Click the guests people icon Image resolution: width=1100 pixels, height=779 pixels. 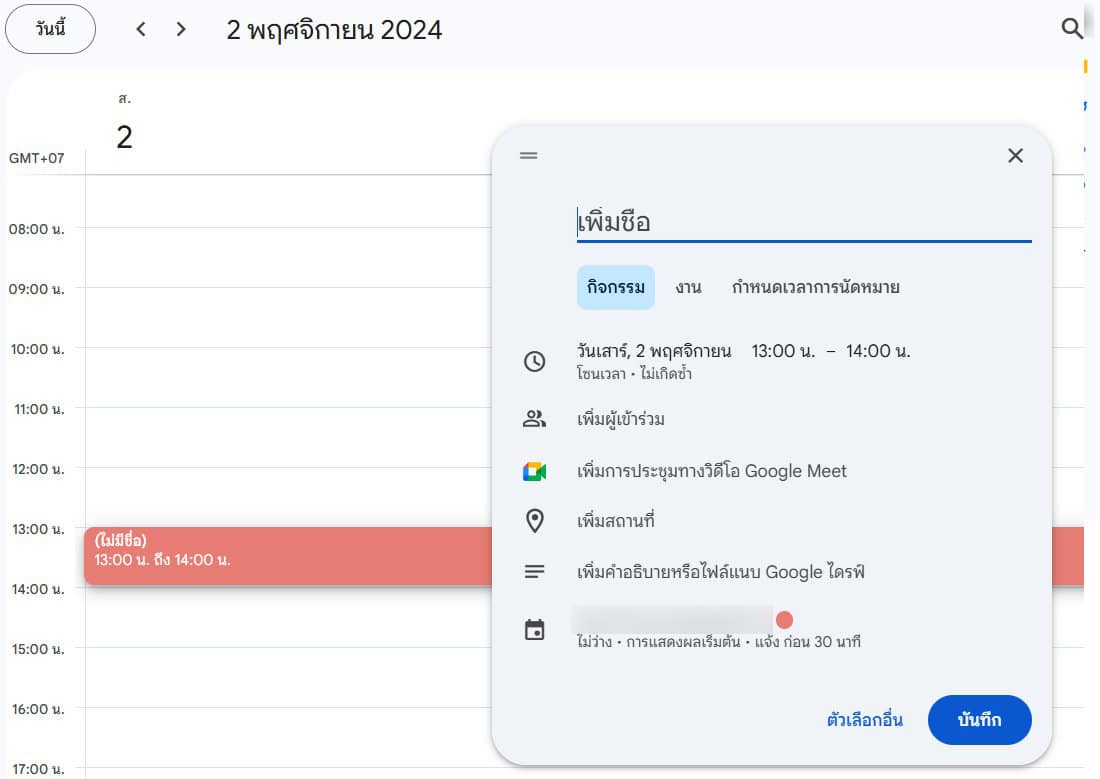[535, 419]
